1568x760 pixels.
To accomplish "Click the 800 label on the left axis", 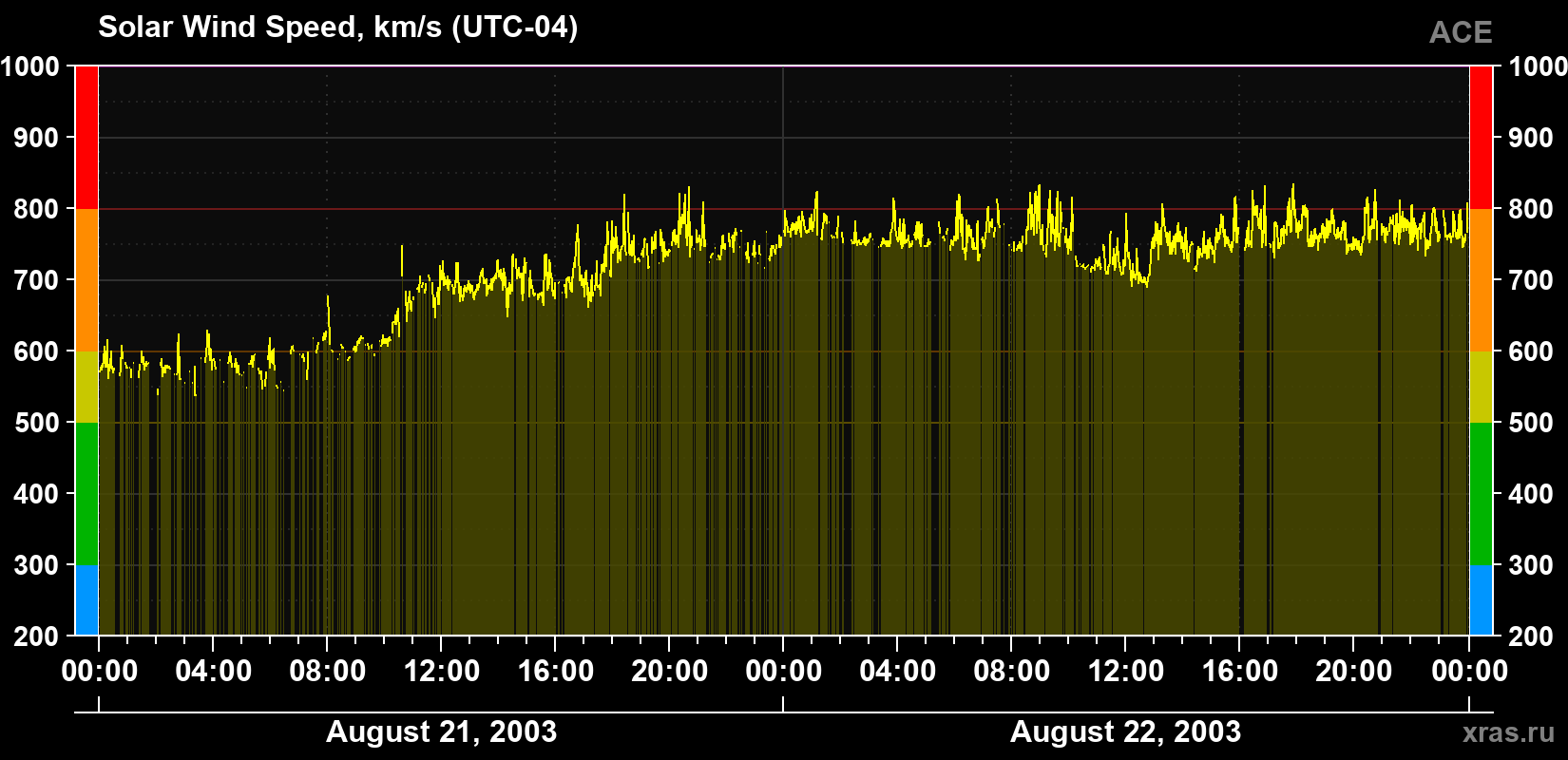I will 37,209.
